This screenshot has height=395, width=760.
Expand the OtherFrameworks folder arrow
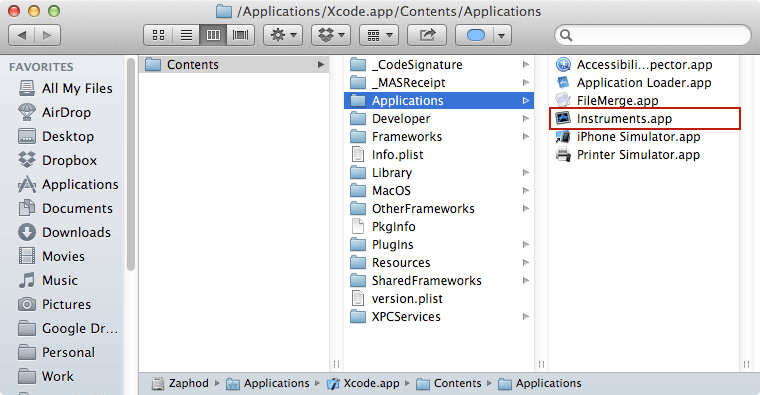525,208
